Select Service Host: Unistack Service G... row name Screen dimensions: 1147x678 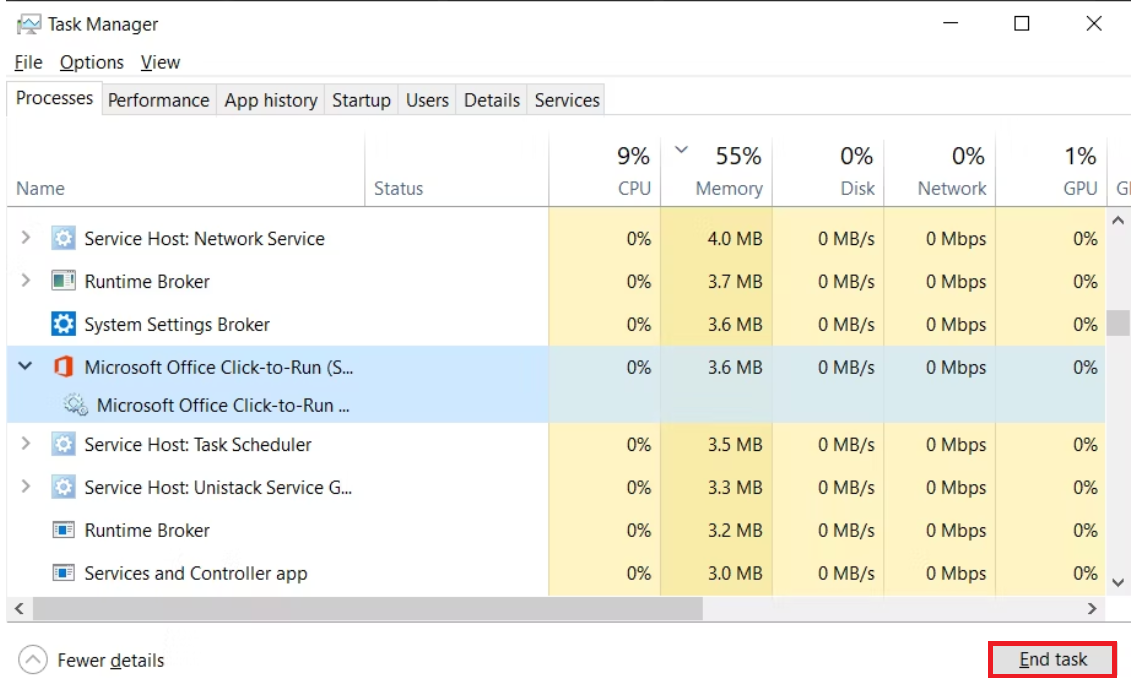(x=218, y=487)
